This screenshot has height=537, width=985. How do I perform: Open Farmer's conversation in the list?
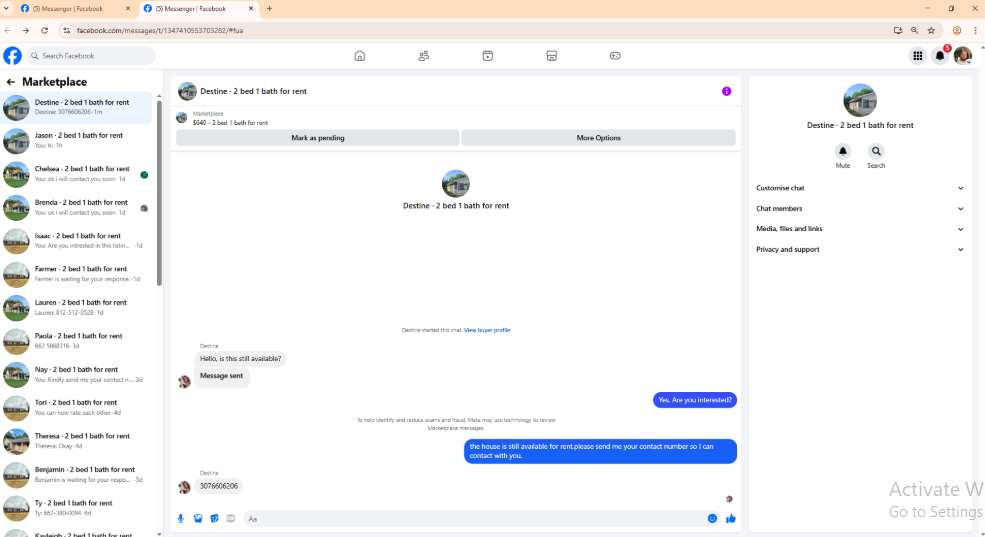(x=77, y=274)
